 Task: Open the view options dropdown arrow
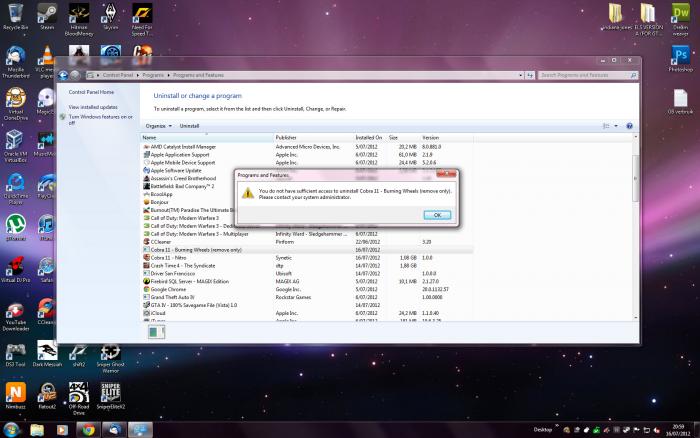(616, 126)
